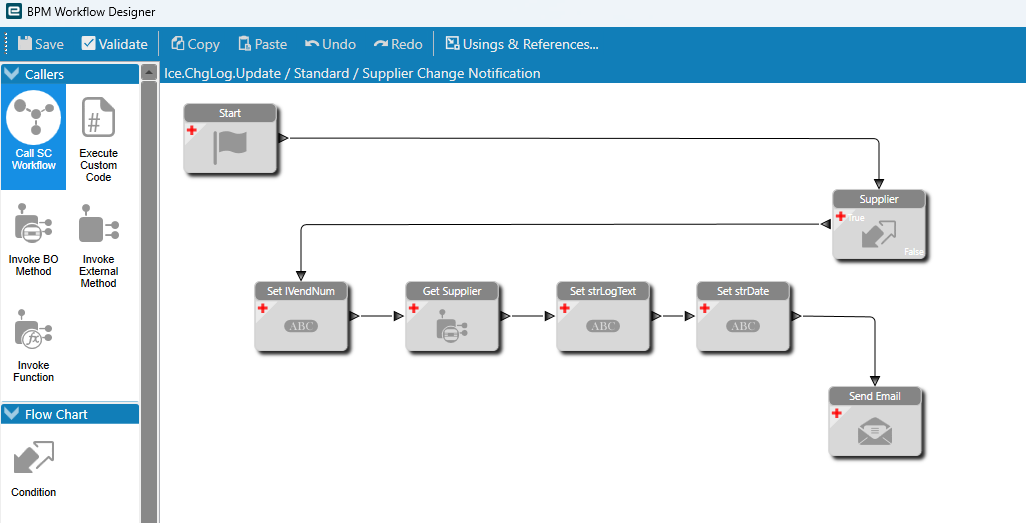Click the Supplier node True output connector
The image size is (1026, 523).
[825, 225]
